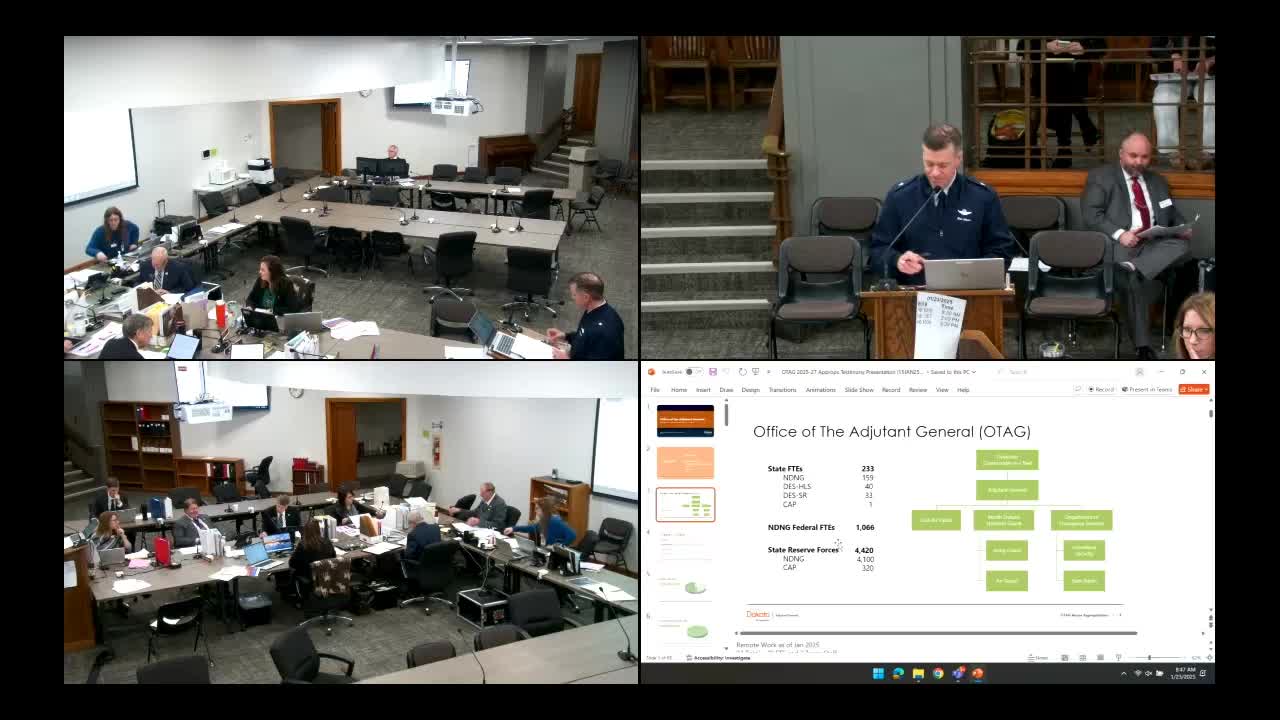The width and height of the screenshot is (1280, 720).
Task: Open File Explorer from the taskbar
Action: point(918,673)
